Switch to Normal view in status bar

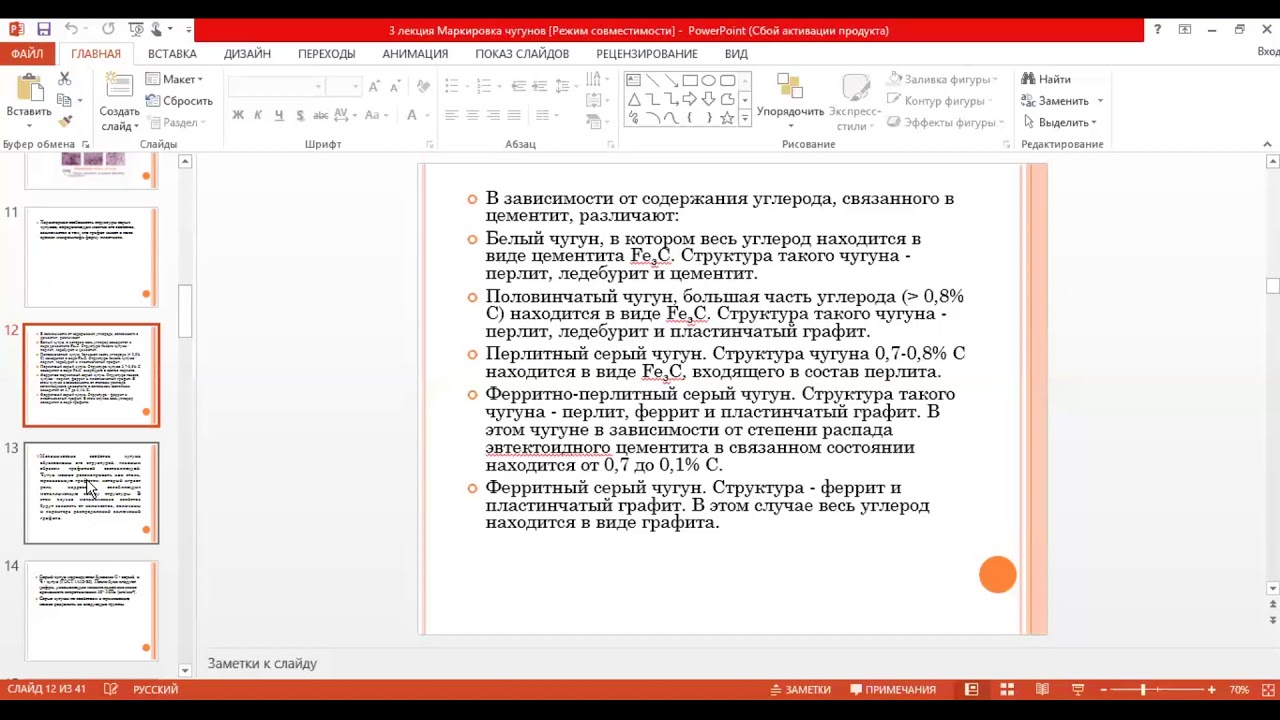point(971,690)
